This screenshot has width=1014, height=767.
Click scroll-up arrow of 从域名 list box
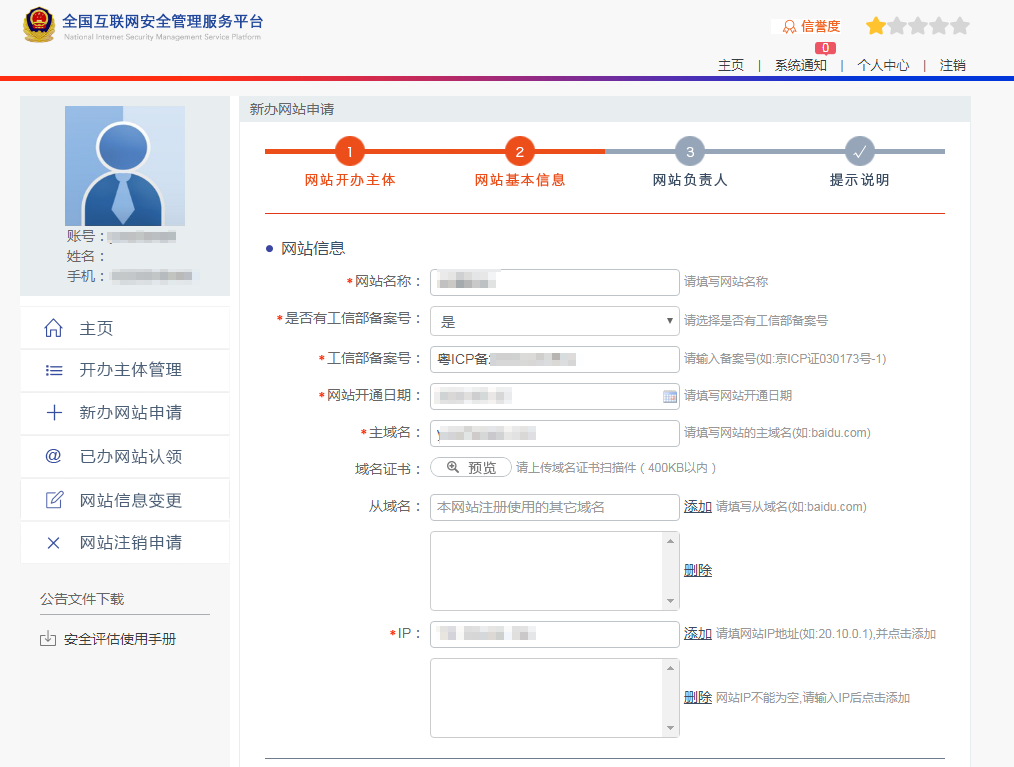point(670,541)
